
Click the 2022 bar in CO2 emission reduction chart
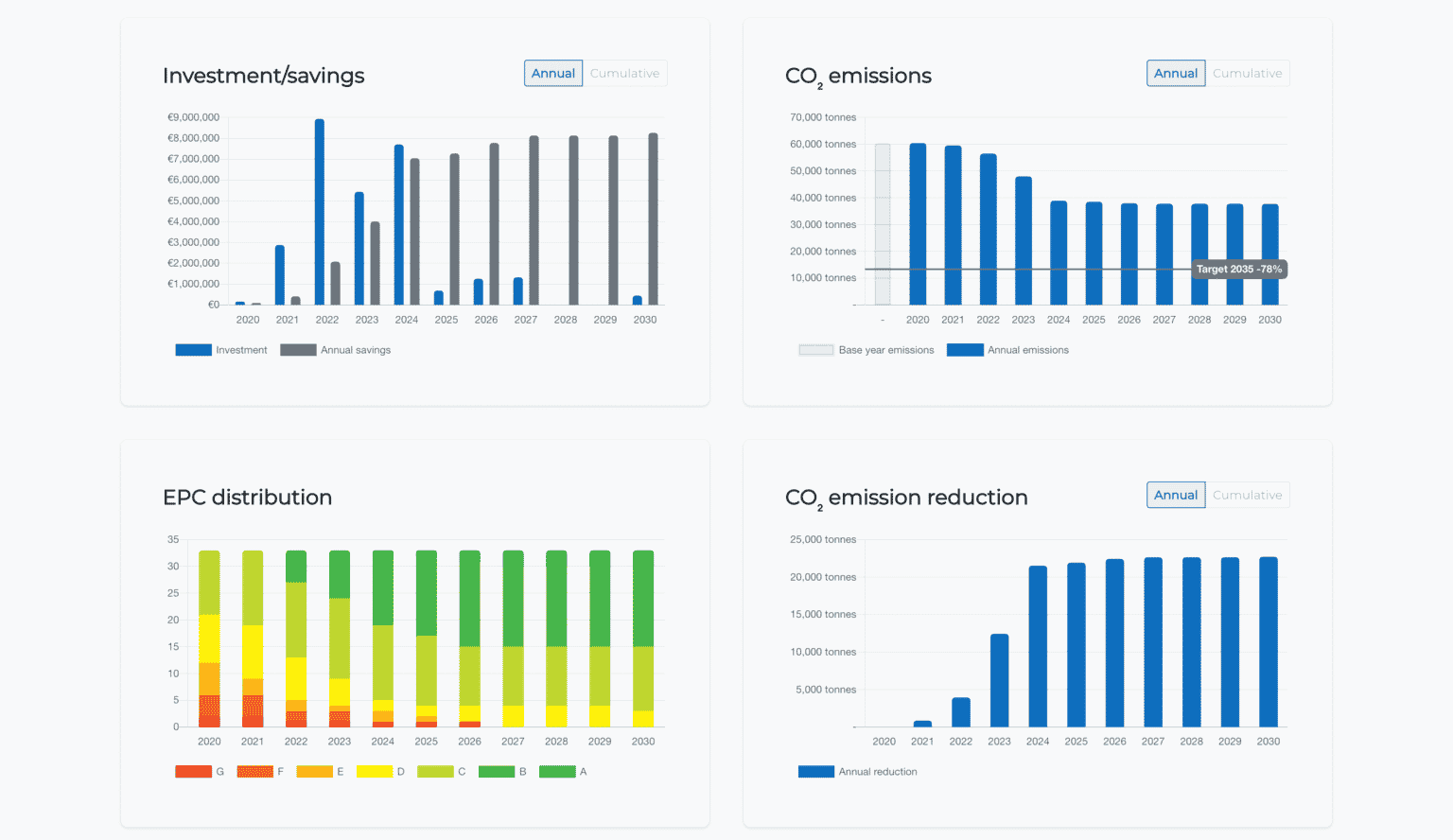[961, 712]
